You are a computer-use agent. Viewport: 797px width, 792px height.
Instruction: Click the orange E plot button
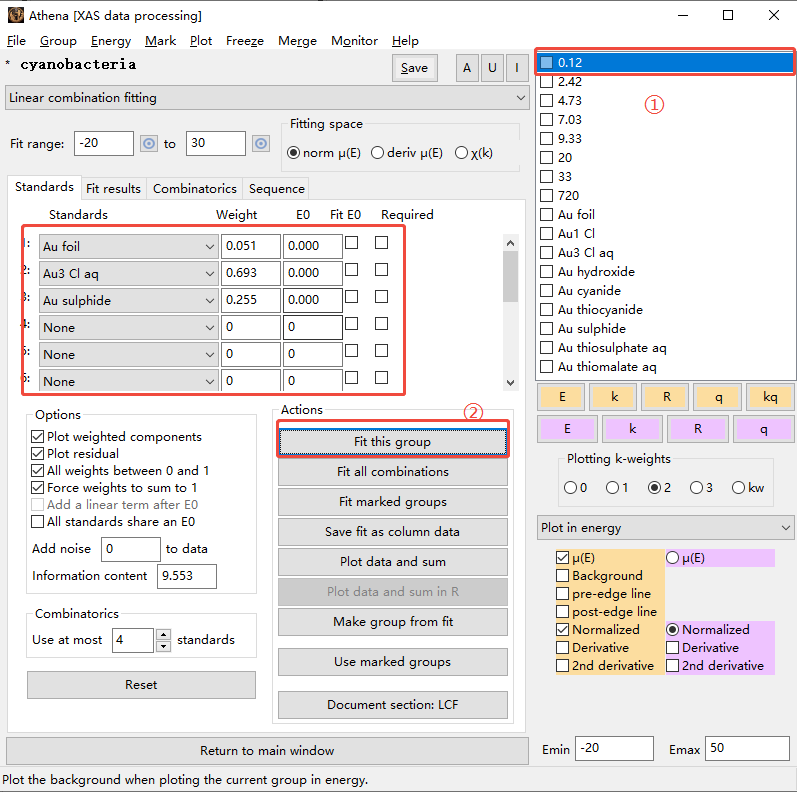point(563,396)
